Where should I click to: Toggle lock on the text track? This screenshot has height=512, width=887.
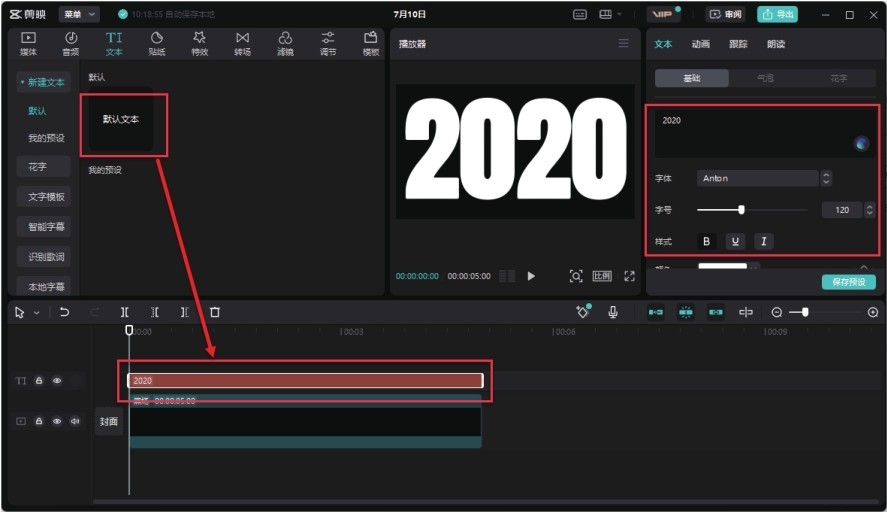pyautogui.click(x=39, y=381)
